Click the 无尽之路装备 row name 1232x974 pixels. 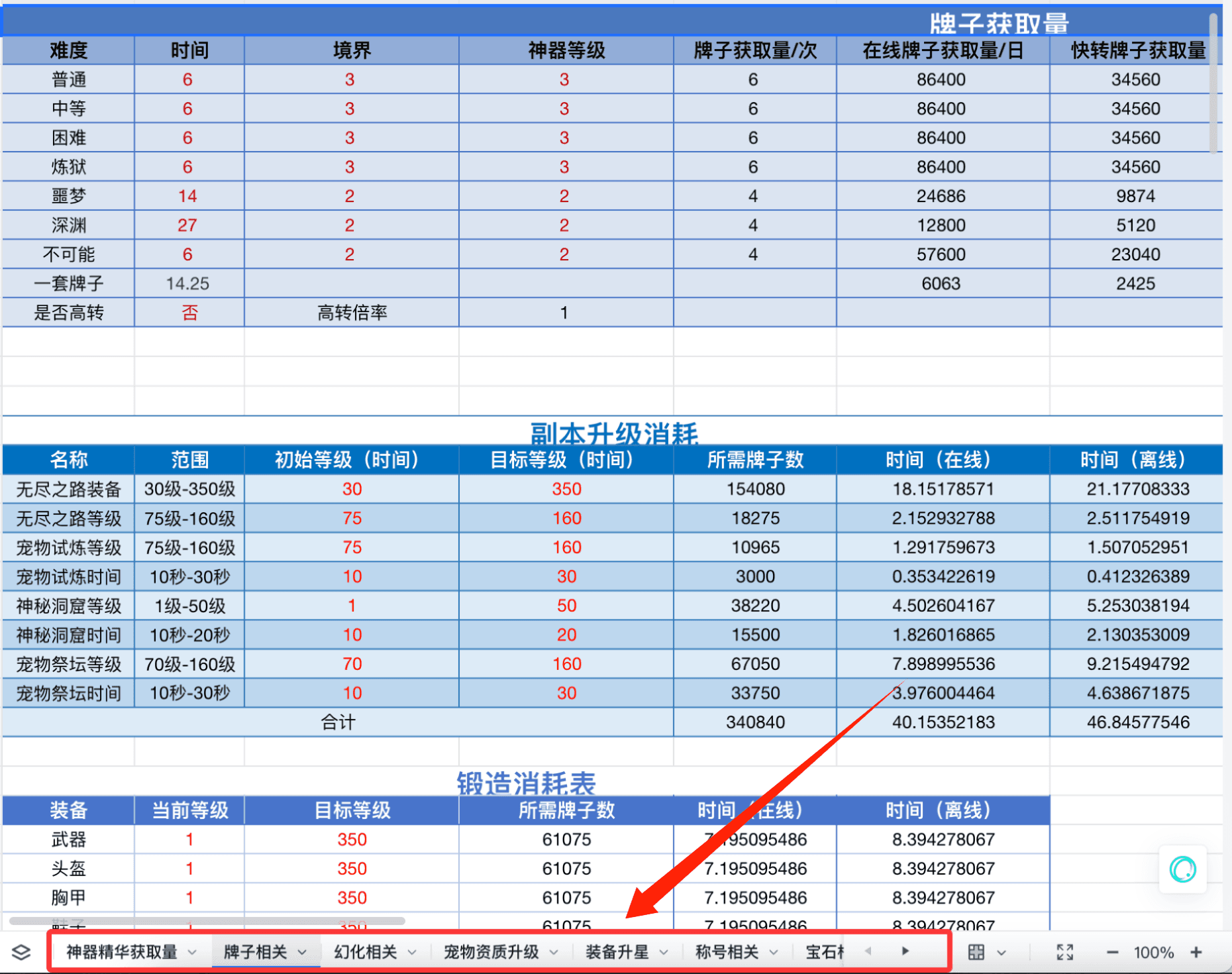(x=69, y=489)
